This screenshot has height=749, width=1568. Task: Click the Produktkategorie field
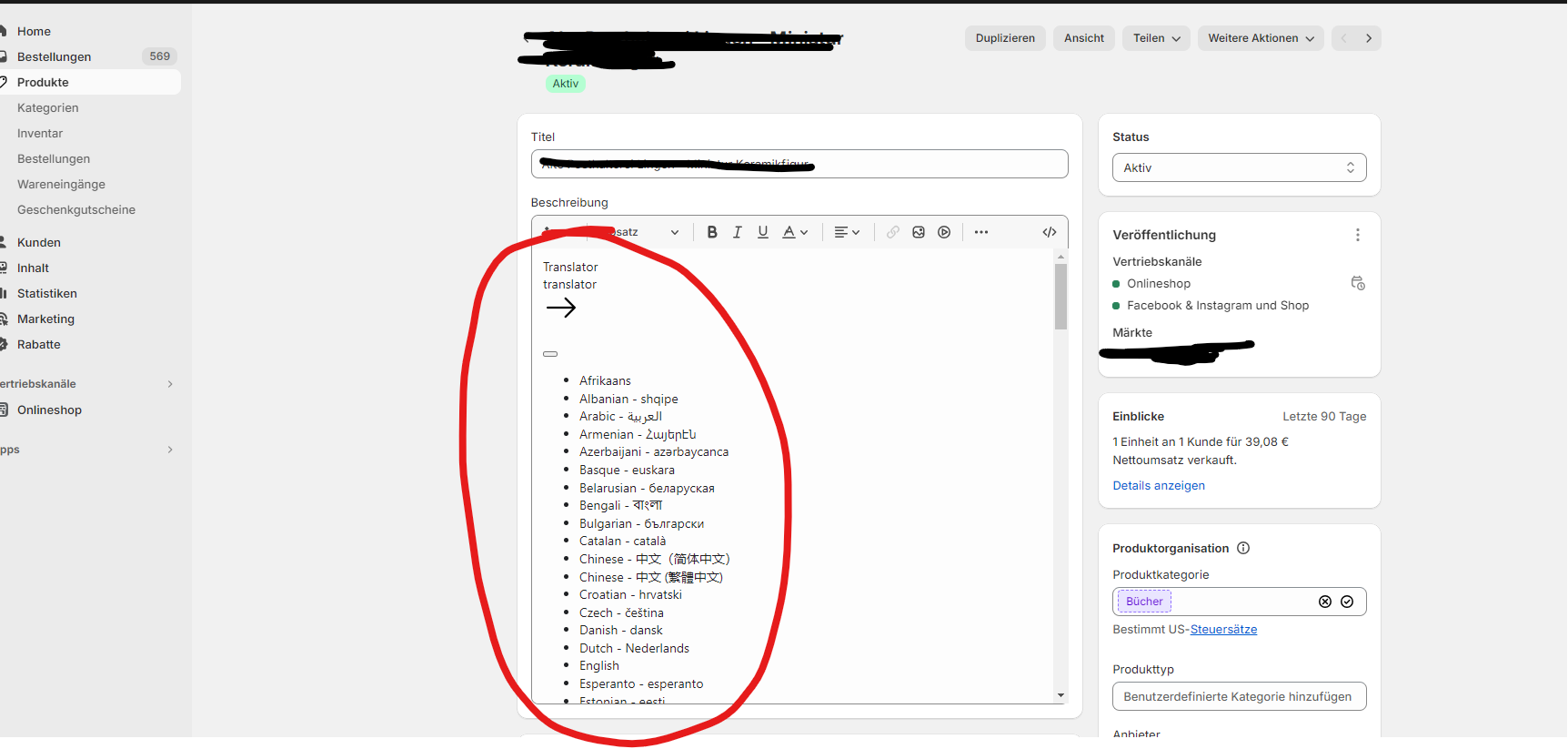1239,602
